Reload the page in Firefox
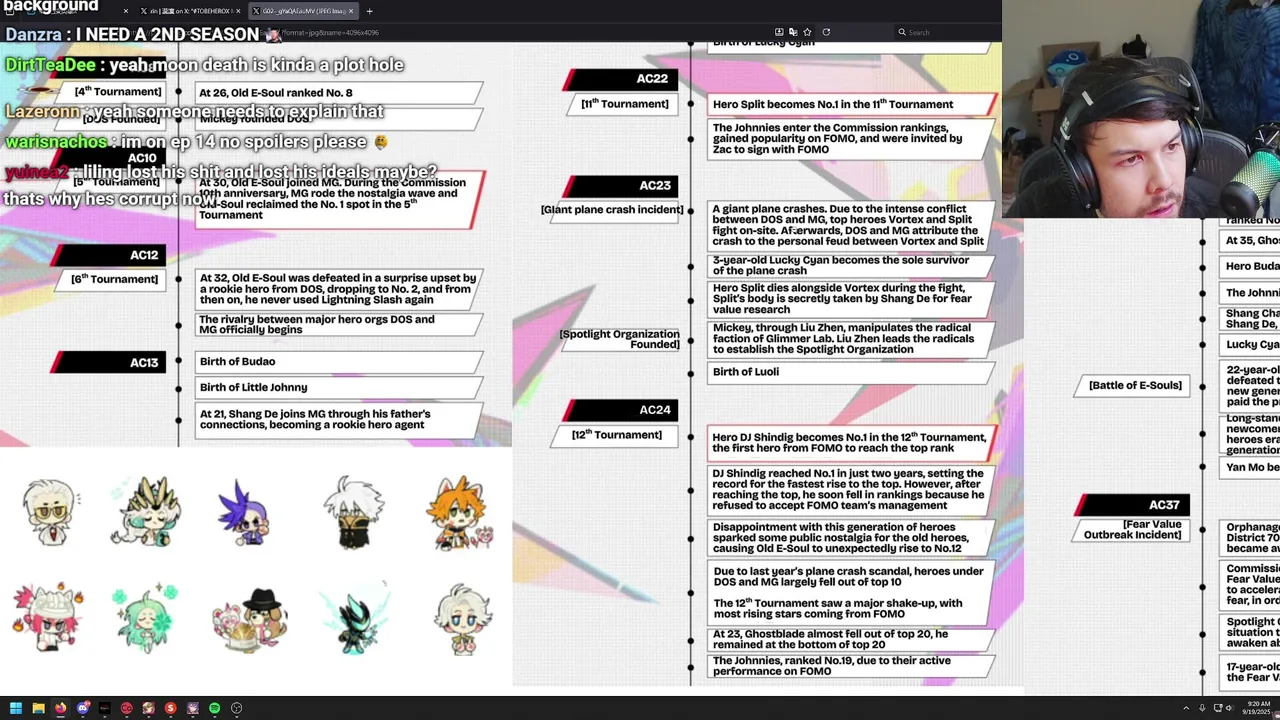This screenshot has height=720, width=1280. tap(826, 32)
